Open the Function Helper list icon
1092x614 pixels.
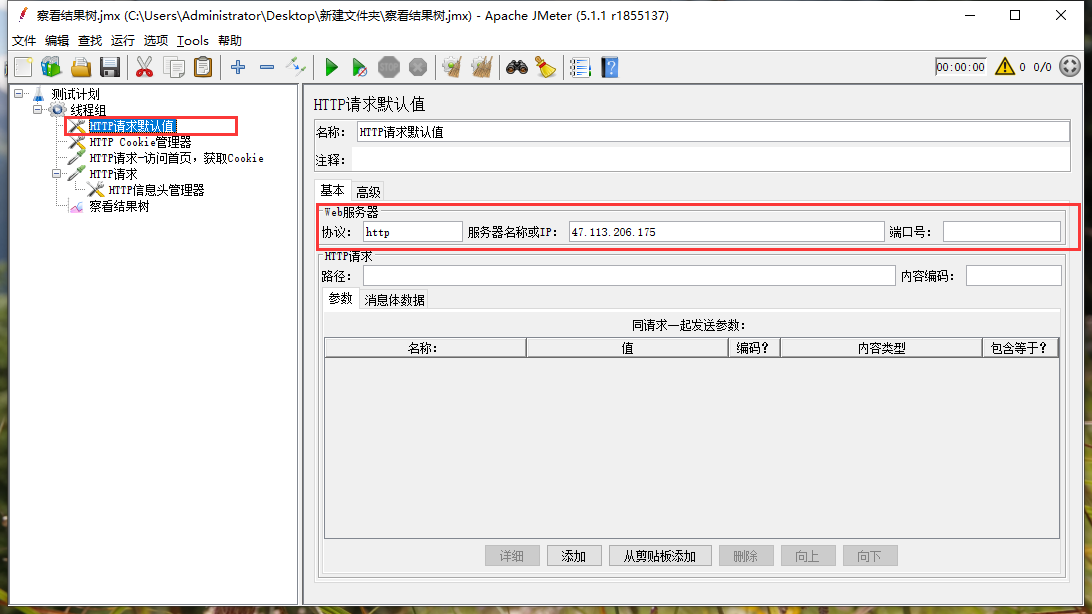(x=580, y=68)
